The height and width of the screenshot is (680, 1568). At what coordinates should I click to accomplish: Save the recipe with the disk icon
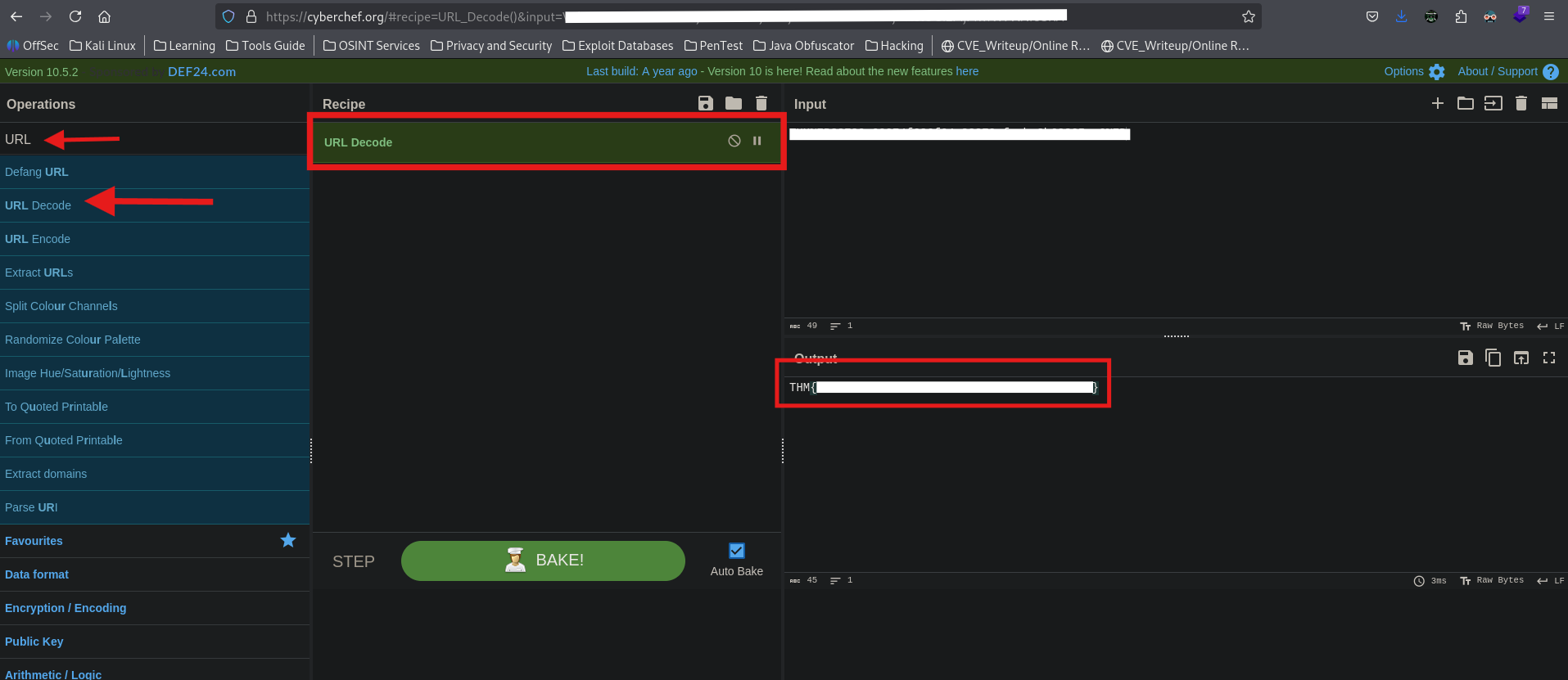[706, 103]
